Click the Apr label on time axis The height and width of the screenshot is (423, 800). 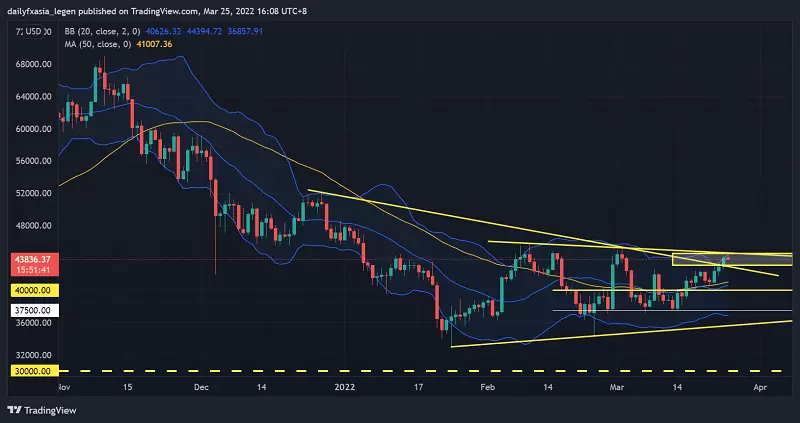tap(760, 387)
